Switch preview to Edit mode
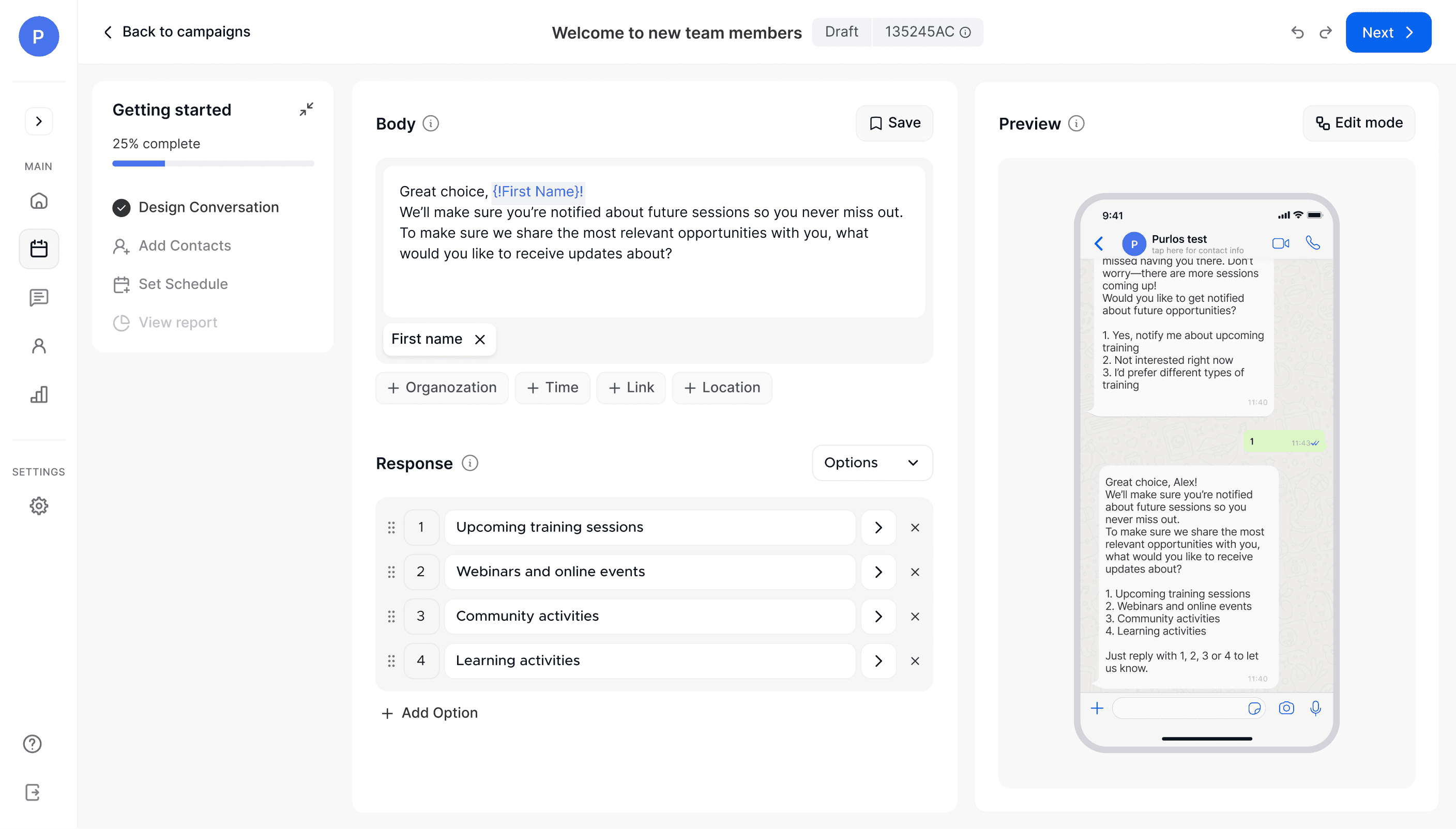Screen dimensions: 1456x829 click(x=1359, y=123)
